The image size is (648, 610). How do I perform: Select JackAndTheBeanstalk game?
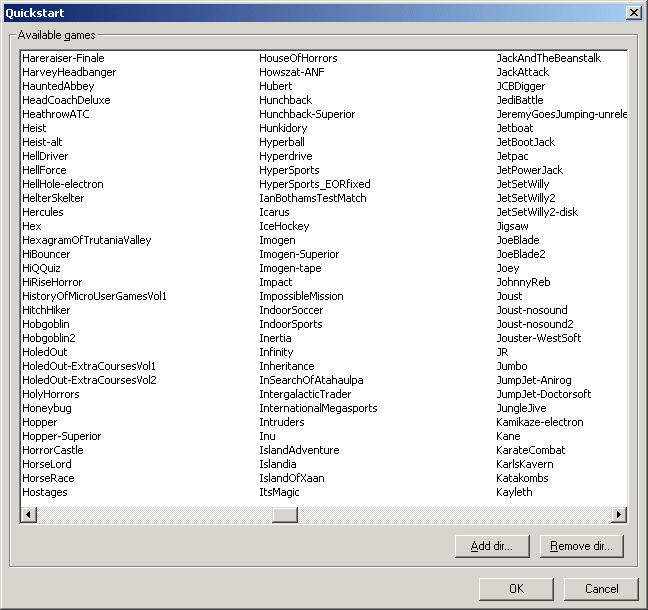tap(548, 58)
